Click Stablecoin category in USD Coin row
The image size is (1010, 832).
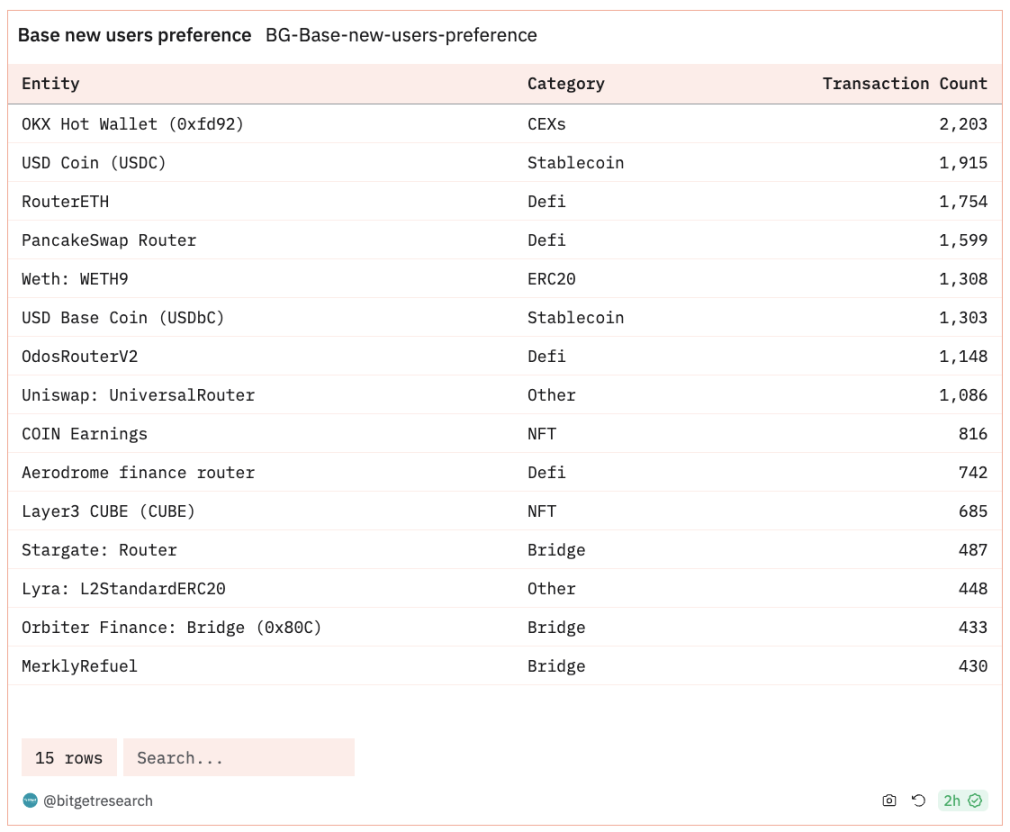pyautogui.click(x=575, y=163)
